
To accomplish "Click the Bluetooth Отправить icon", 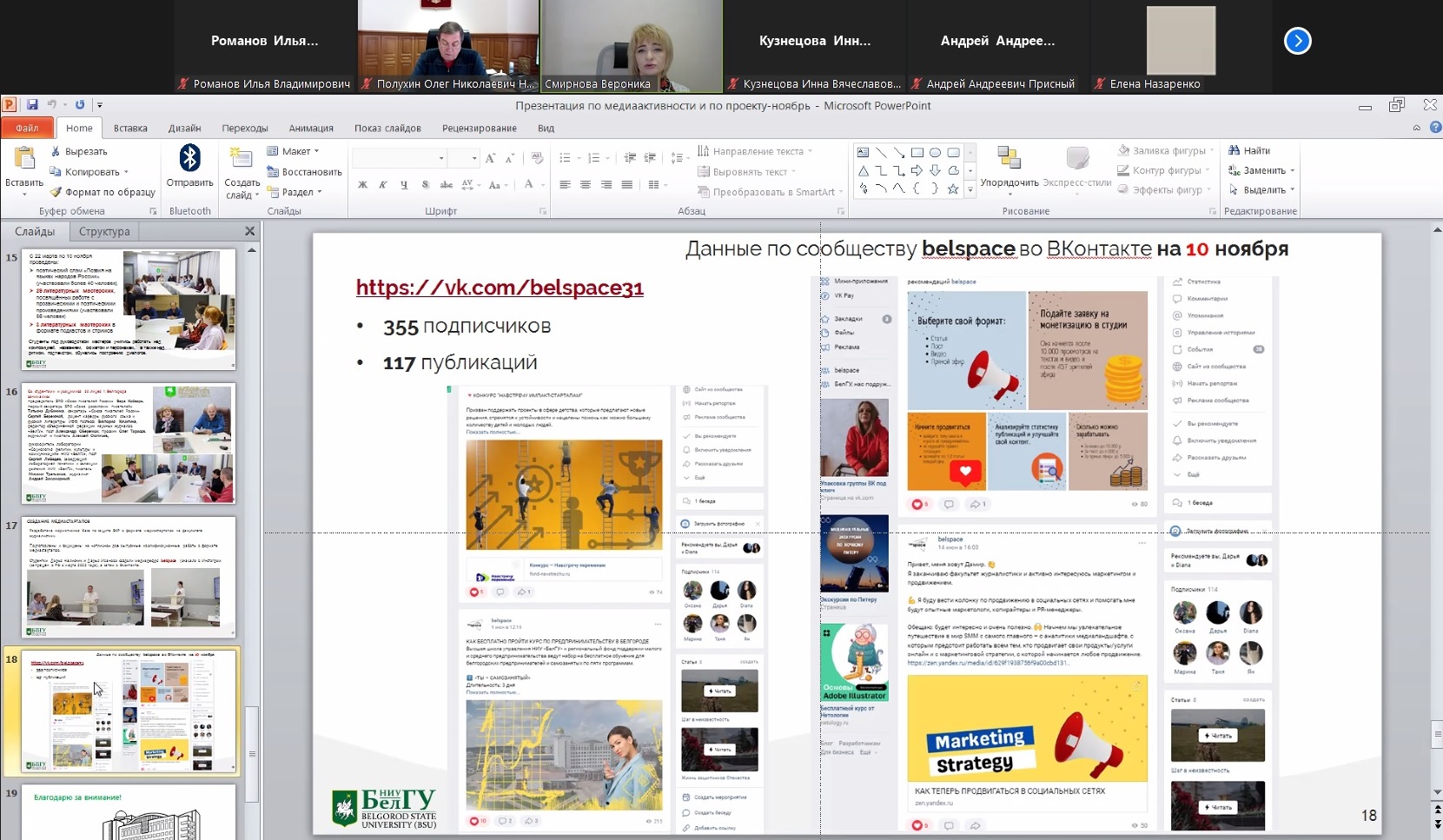I will tap(189, 159).
